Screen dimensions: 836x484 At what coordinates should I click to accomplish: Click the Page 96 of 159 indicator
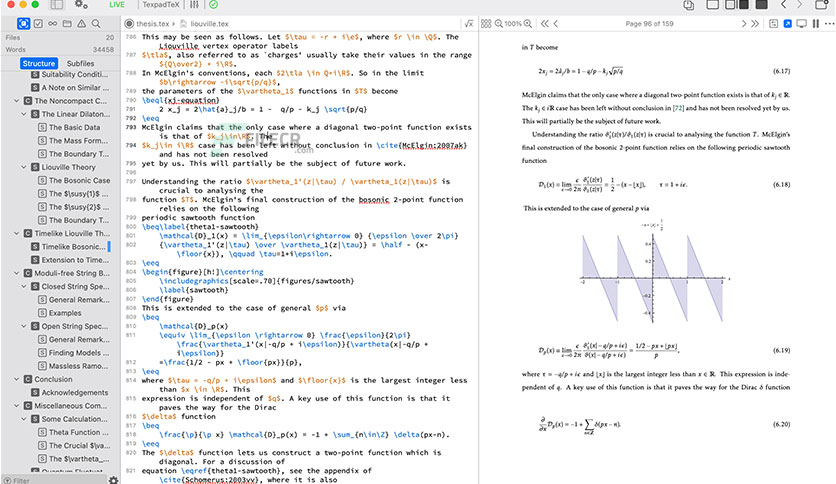[649, 24]
